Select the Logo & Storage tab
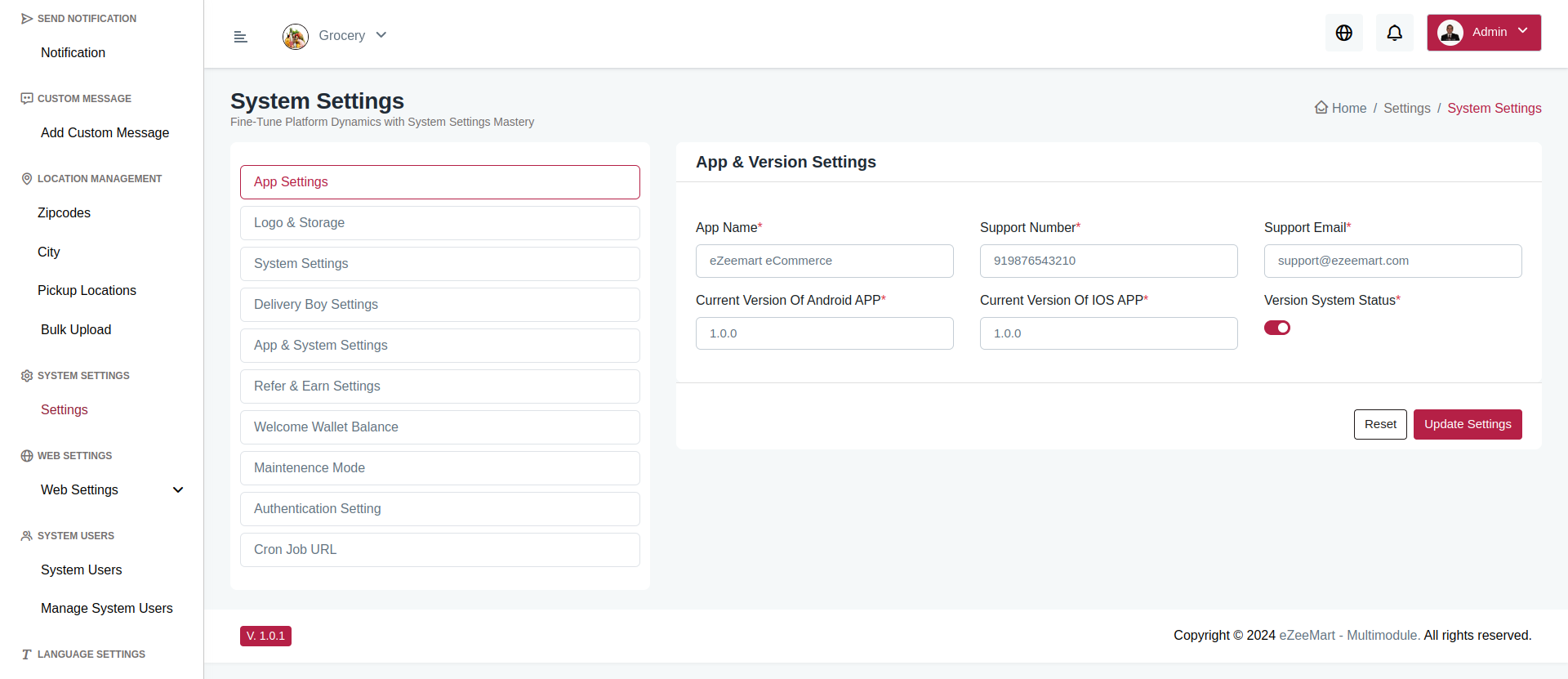1568x679 pixels. coord(439,223)
